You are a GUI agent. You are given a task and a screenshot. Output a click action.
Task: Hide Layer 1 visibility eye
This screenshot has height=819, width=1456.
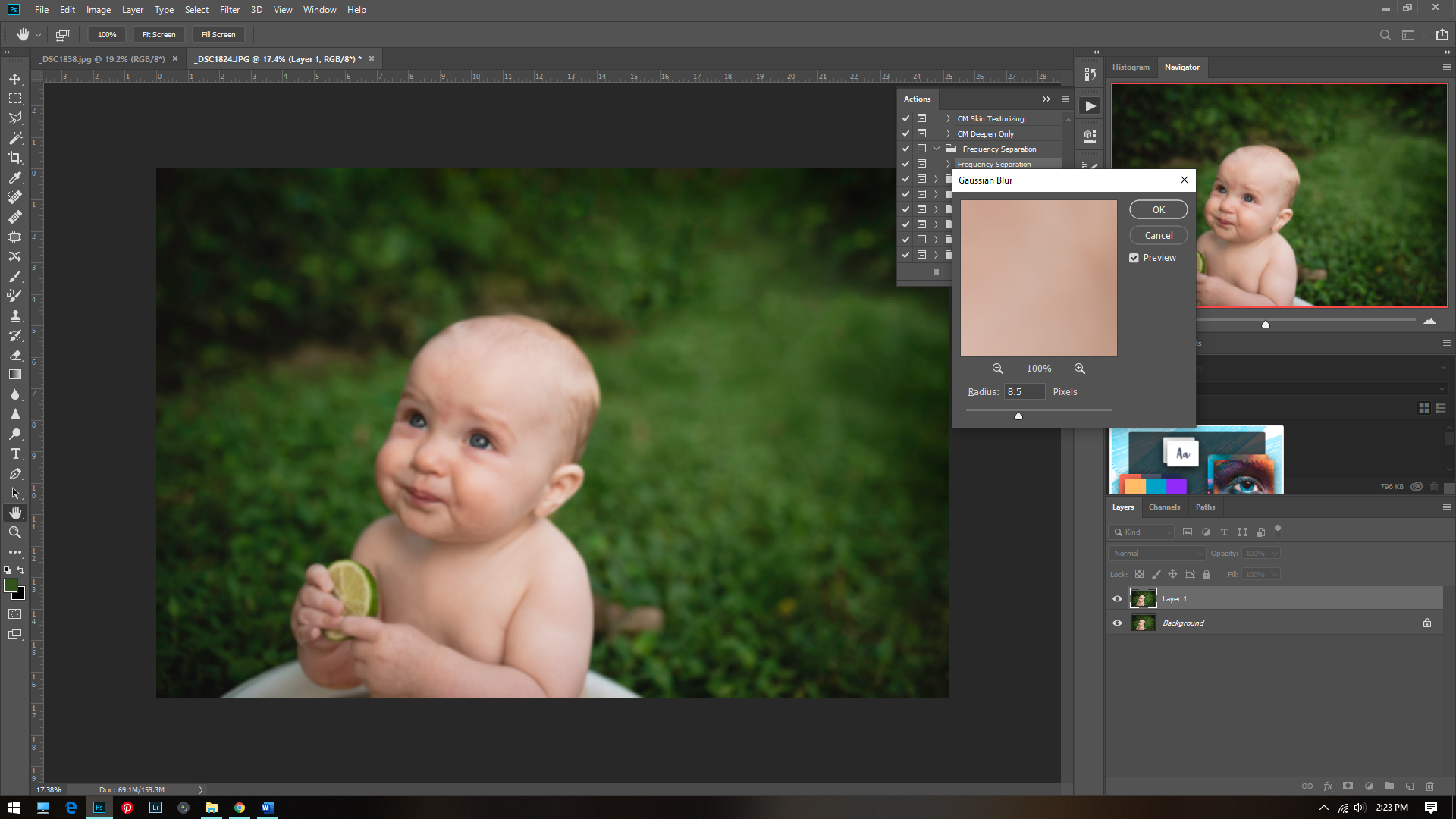pyautogui.click(x=1117, y=598)
